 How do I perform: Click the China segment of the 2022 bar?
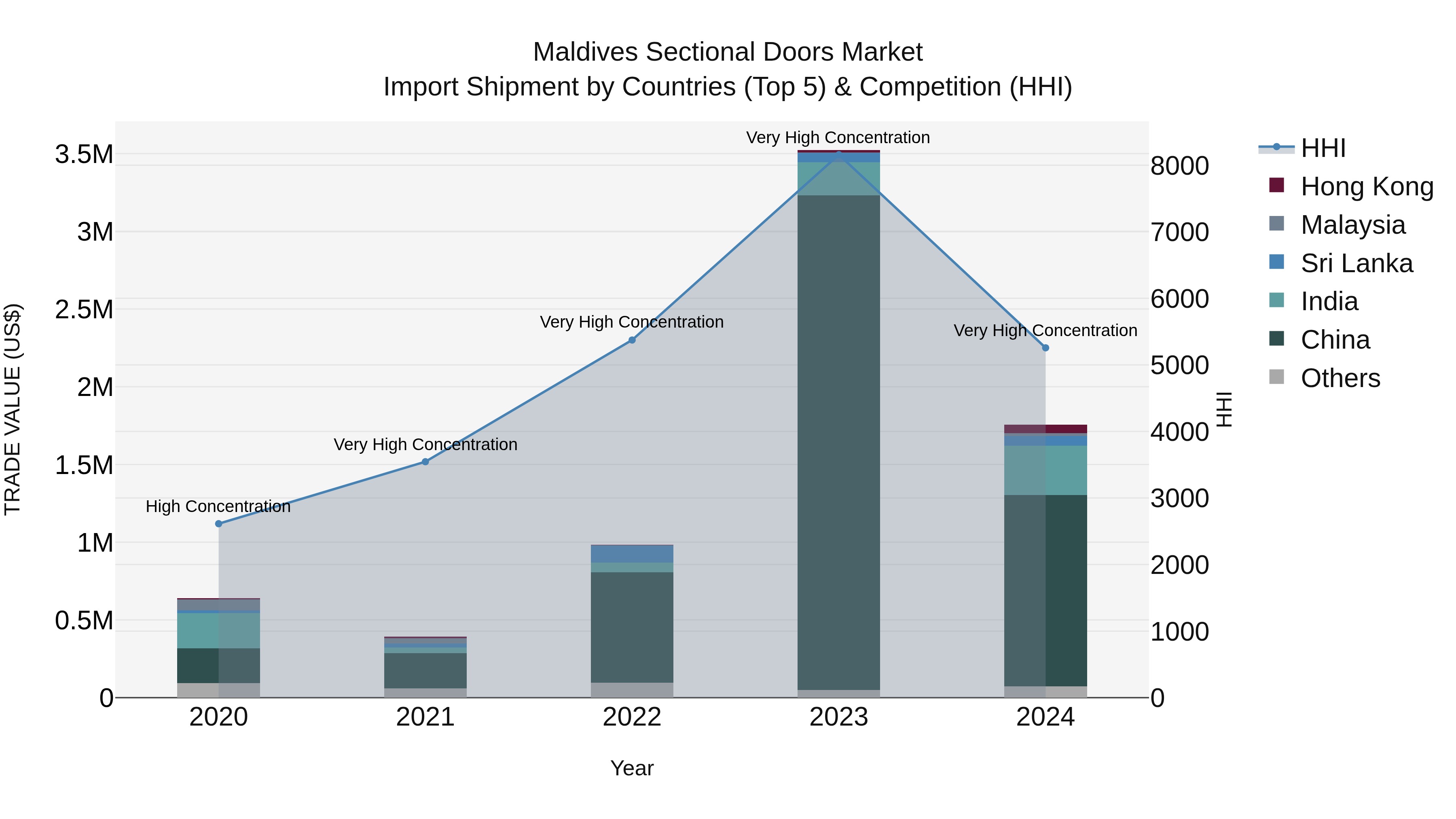pos(632,627)
